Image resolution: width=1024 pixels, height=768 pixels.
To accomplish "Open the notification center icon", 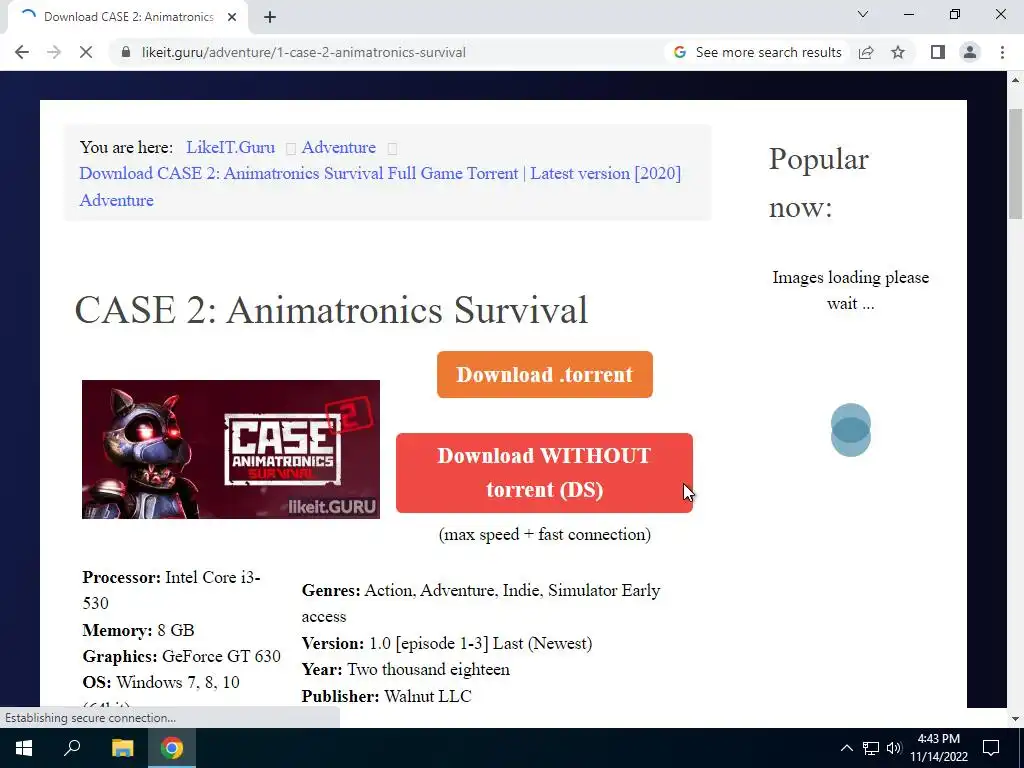I will [x=991, y=748].
